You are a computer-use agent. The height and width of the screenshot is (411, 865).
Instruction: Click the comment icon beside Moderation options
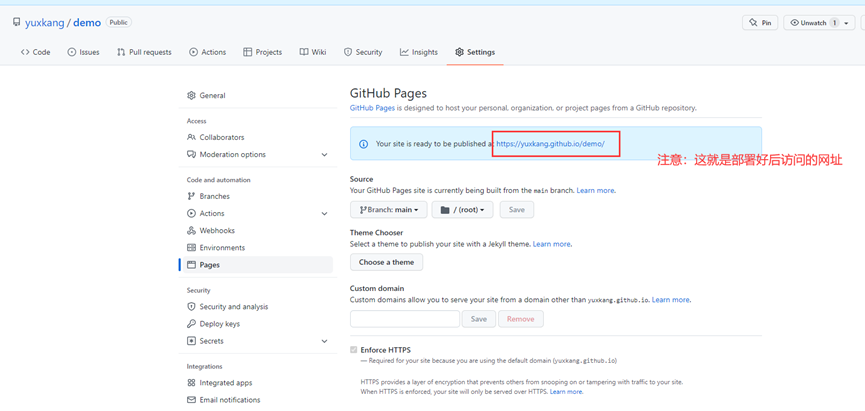(x=191, y=154)
